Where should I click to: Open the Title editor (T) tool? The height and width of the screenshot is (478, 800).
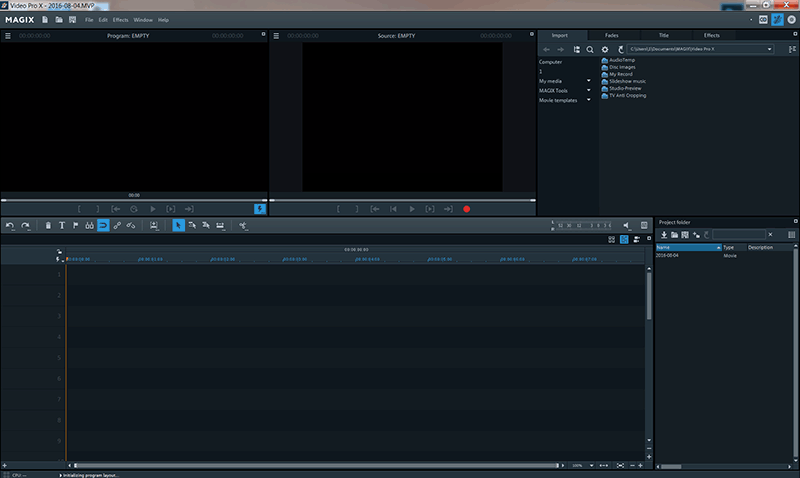click(62, 225)
